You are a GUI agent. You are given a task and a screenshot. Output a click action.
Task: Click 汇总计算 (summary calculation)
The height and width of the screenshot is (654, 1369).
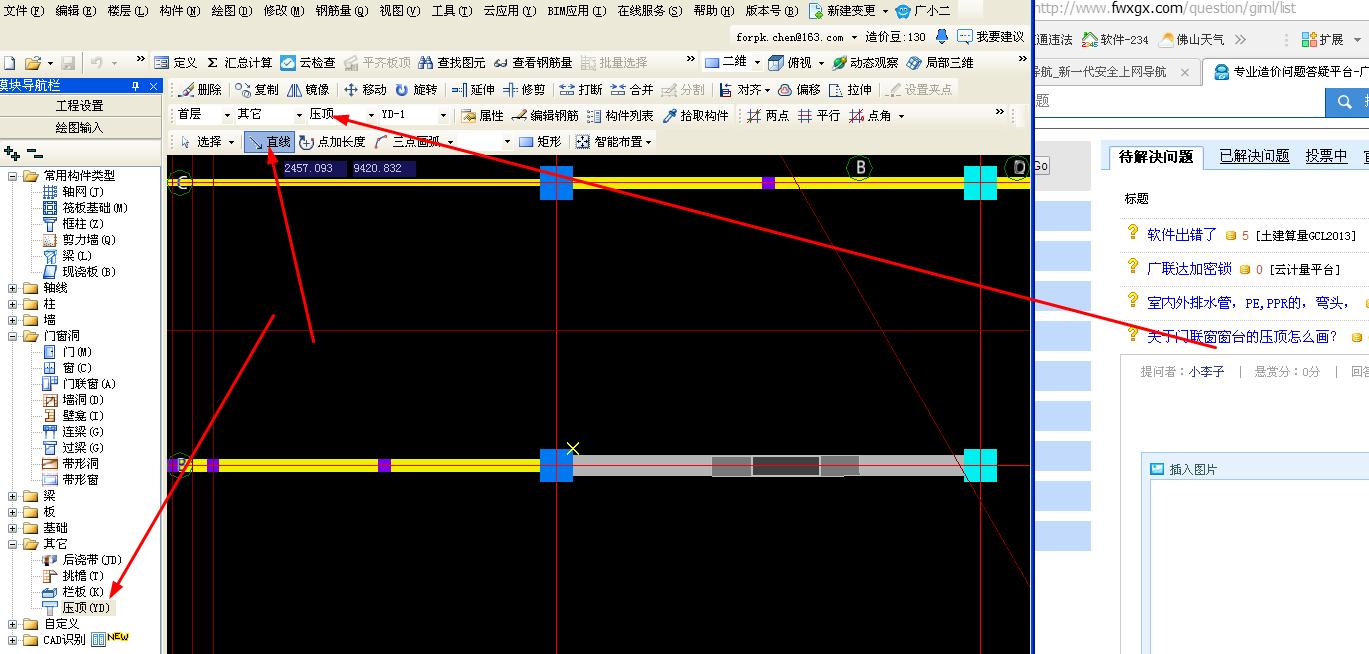(239, 62)
